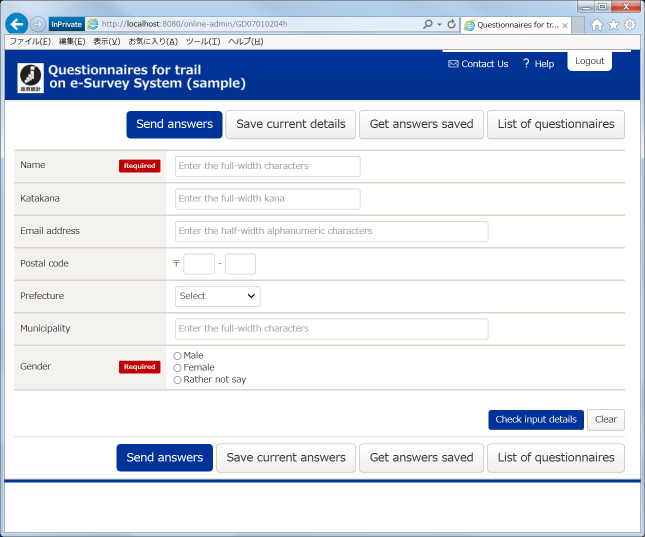Click the browser forward arrow button

click(38, 24)
